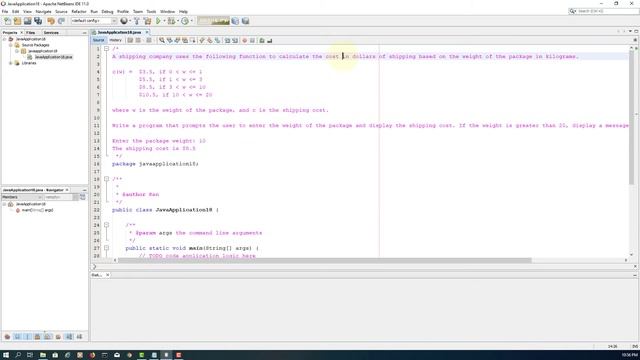Image resolution: width=640 pixels, height=360 pixels.
Task: Collapse the Source Packages tree node
Action: point(11,45)
